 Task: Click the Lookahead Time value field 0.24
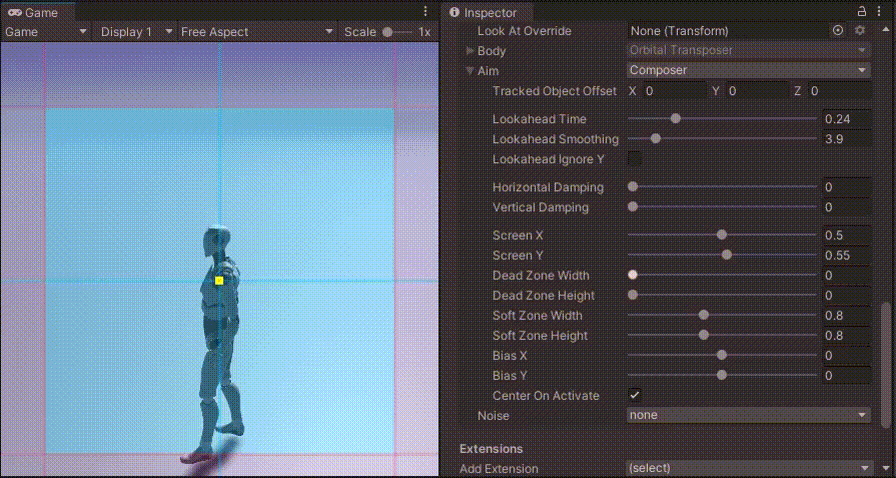(x=847, y=119)
